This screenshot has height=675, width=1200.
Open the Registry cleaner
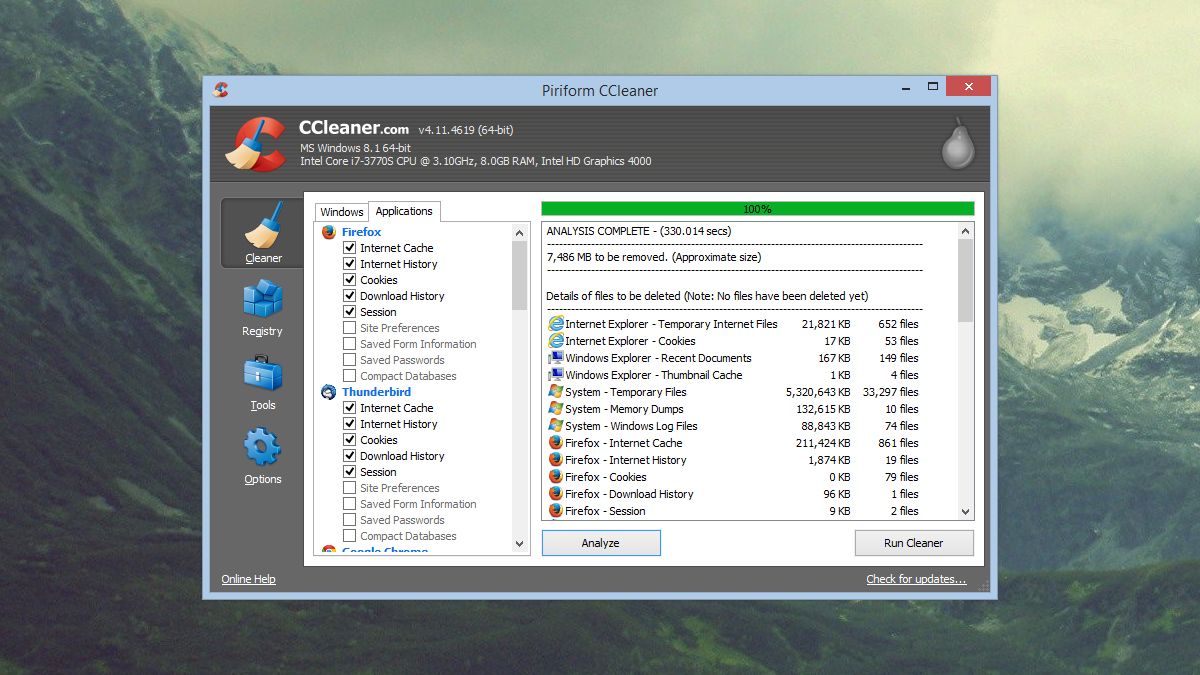(x=262, y=307)
